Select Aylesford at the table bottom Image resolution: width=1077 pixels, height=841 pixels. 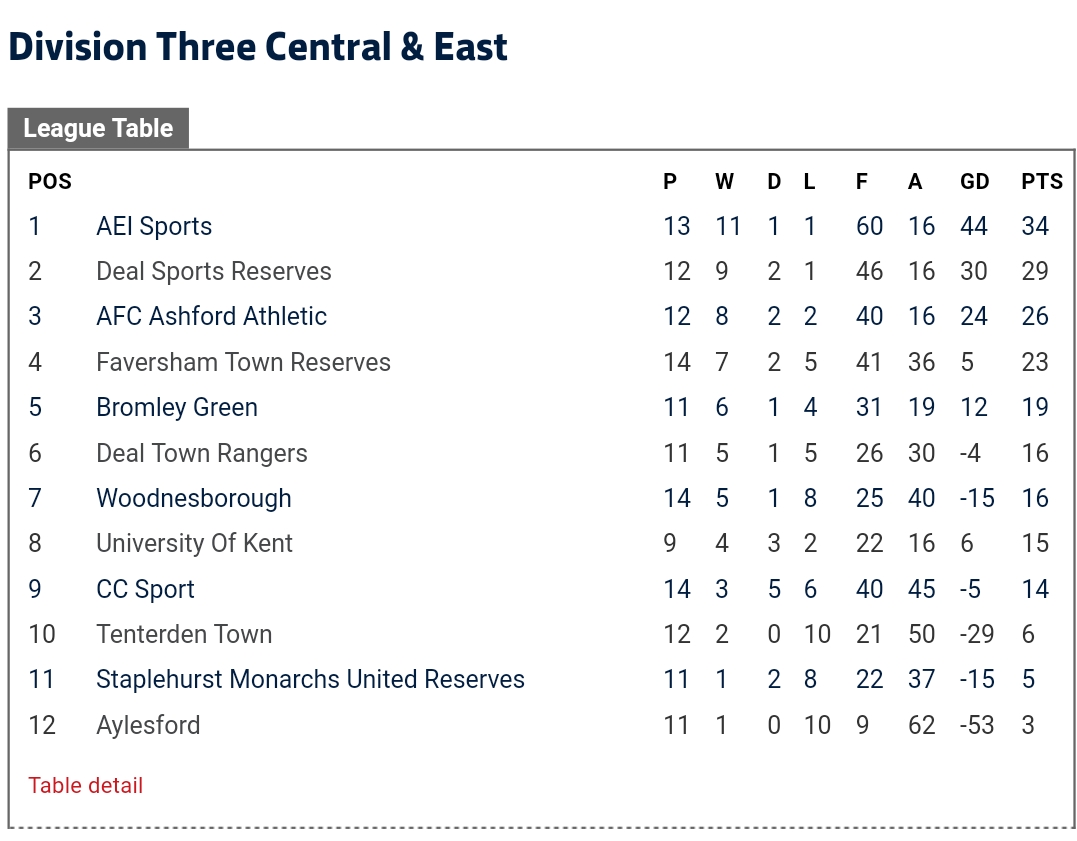click(x=148, y=725)
